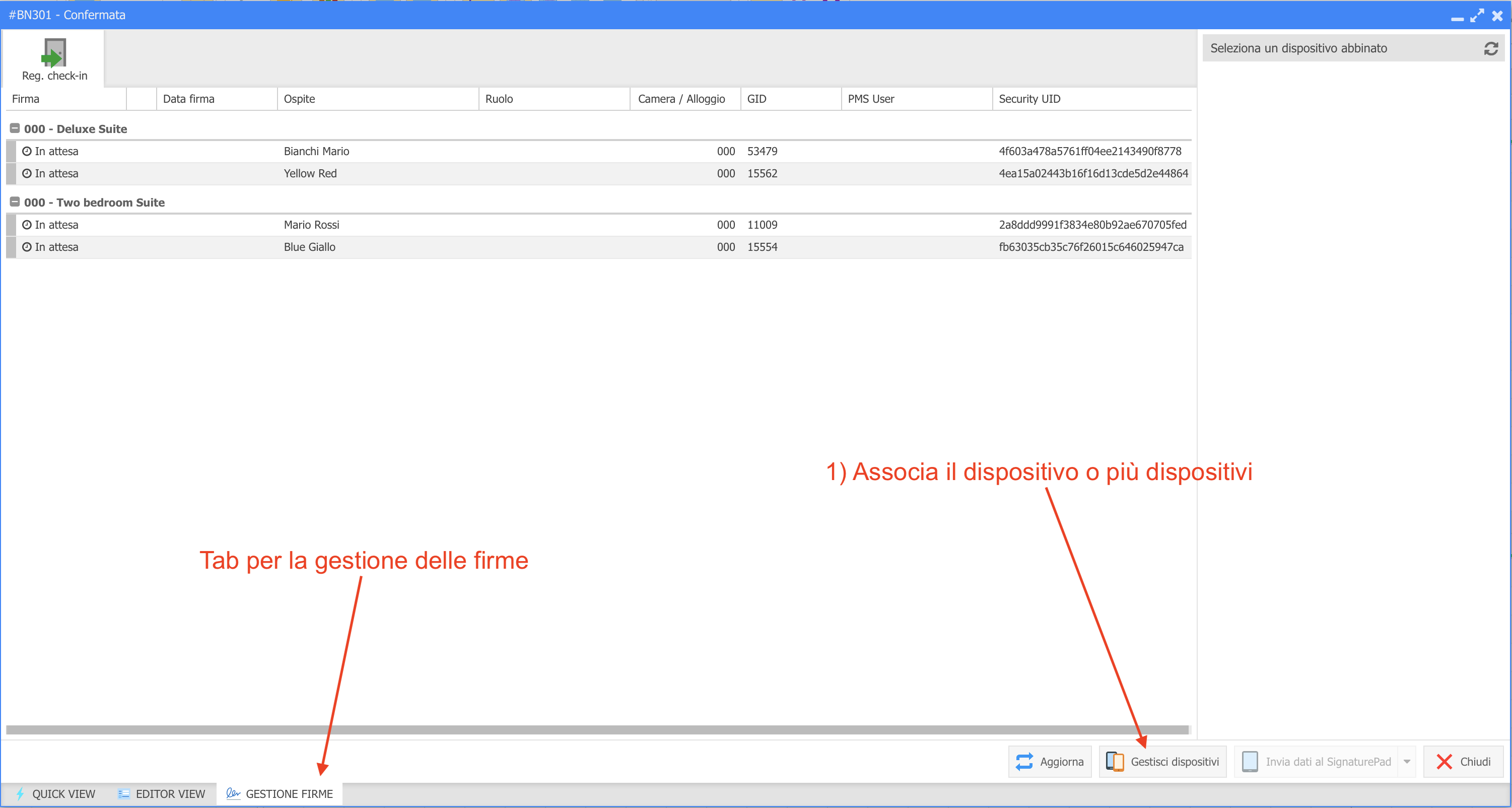This screenshot has height=808, width=1512.
Task: Sort by the Data firma column header
Action: pos(217,99)
